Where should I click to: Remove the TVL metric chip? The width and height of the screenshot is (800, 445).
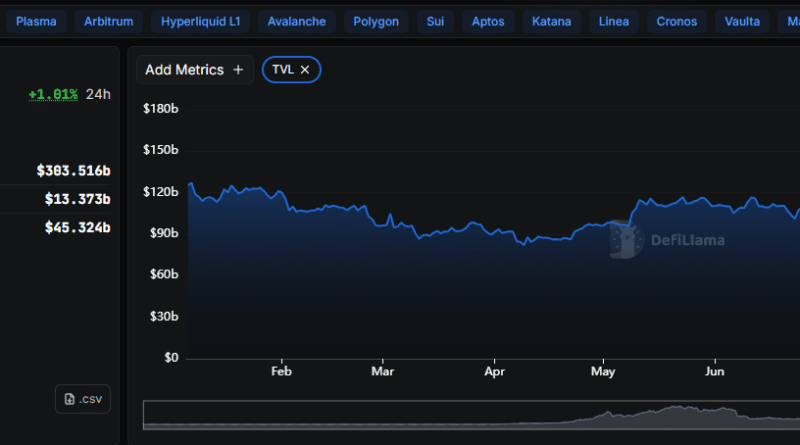[x=305, y=69]
